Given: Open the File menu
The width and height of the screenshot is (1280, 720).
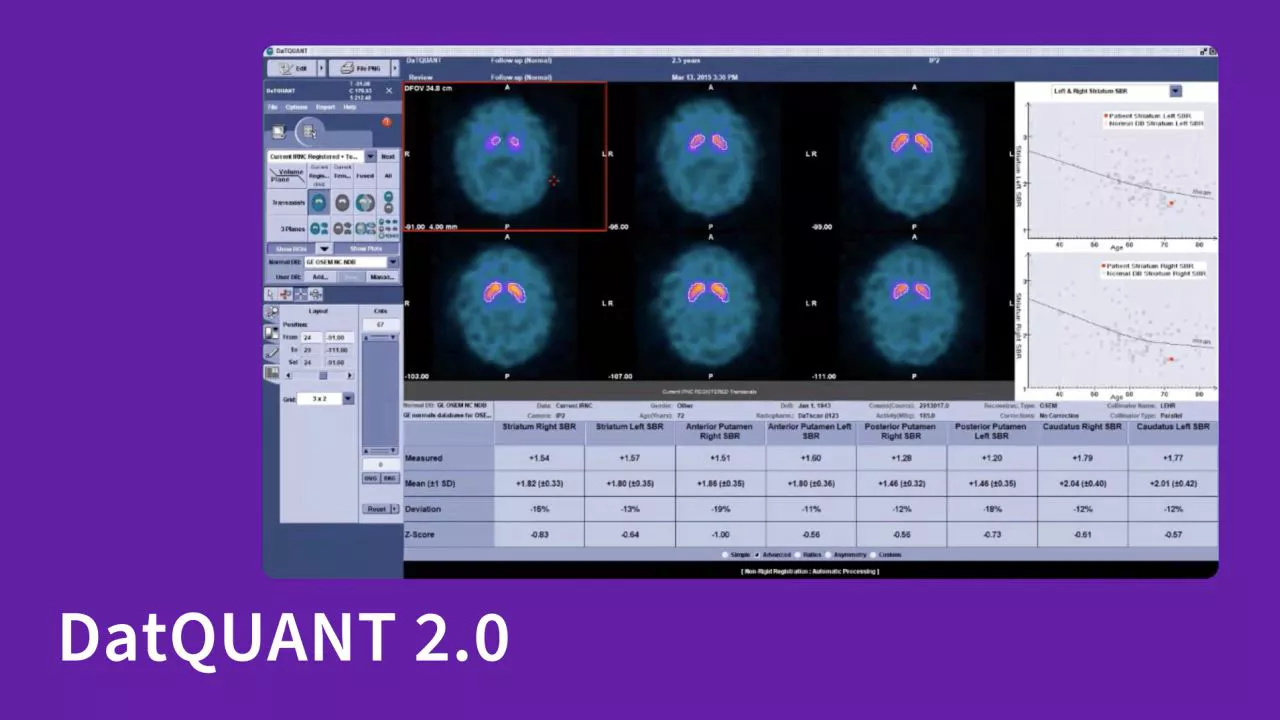Looking at the screenshot, I should click(272, 107).
